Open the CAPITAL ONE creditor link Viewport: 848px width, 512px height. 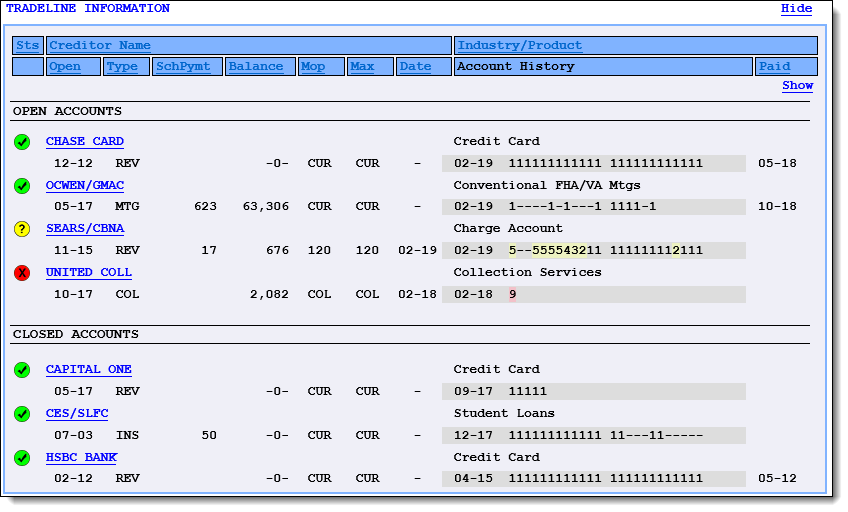[89, 369]
